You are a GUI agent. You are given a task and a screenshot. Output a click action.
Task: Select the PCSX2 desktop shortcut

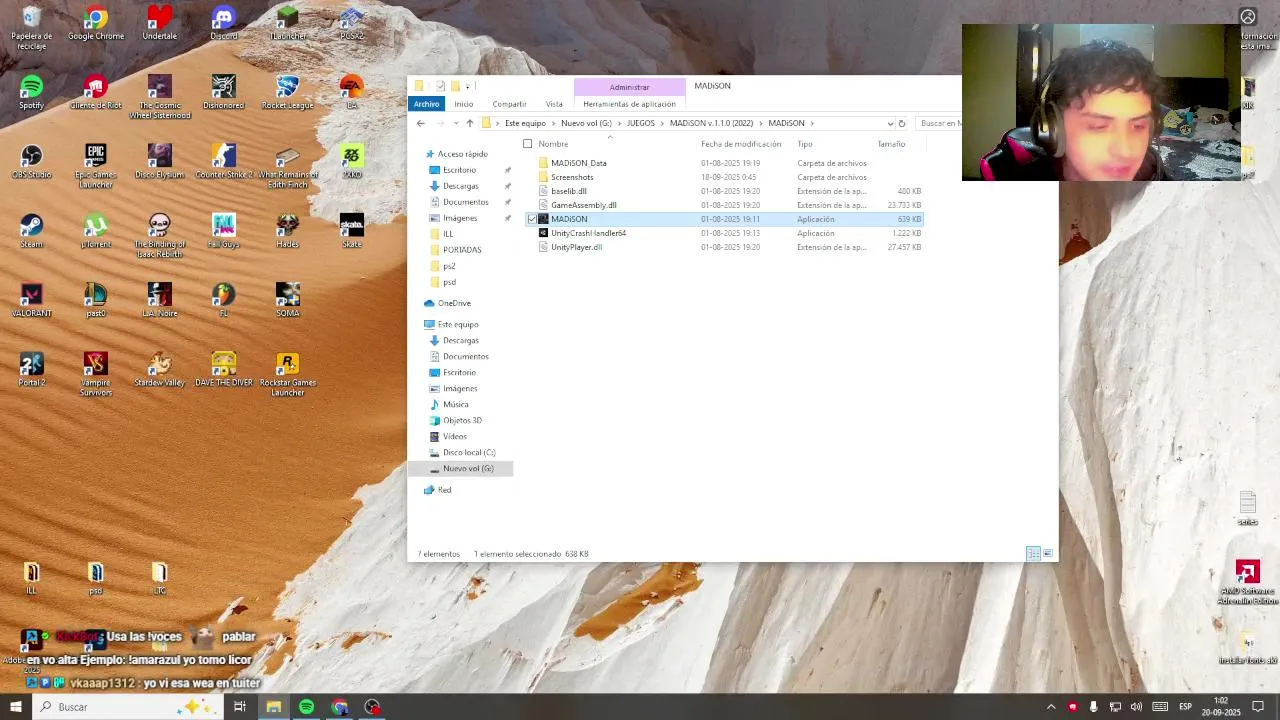click(x=351, y=24)
